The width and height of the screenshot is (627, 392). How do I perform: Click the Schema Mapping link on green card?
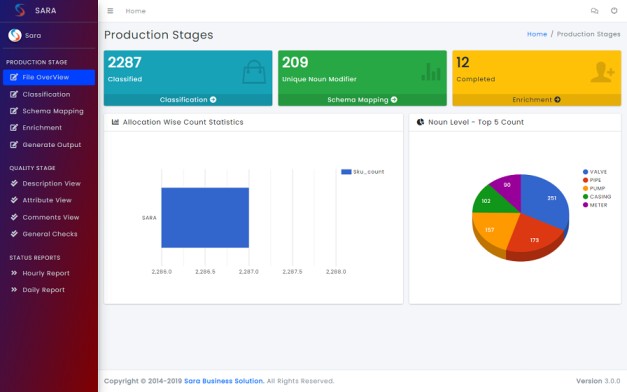click(362, 100)
